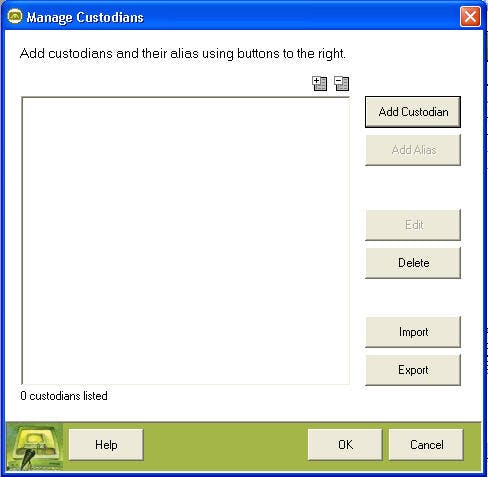Expand all custodians with the plus-list icon

click(319, 83)
